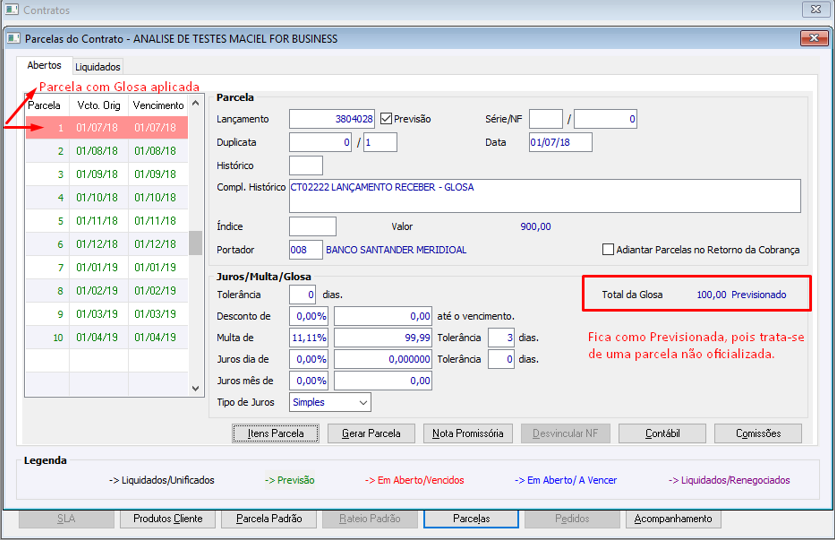Click the Compl. Histórico text field
This screenshot has height=540, width=835.
pyautogui.click(x=545, y=196)
